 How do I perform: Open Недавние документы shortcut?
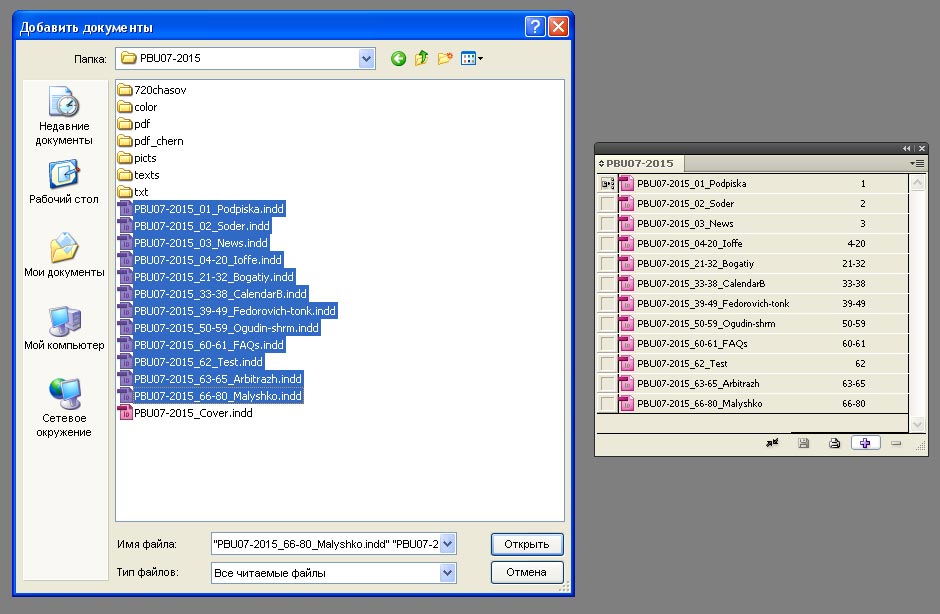coord(64,116)
